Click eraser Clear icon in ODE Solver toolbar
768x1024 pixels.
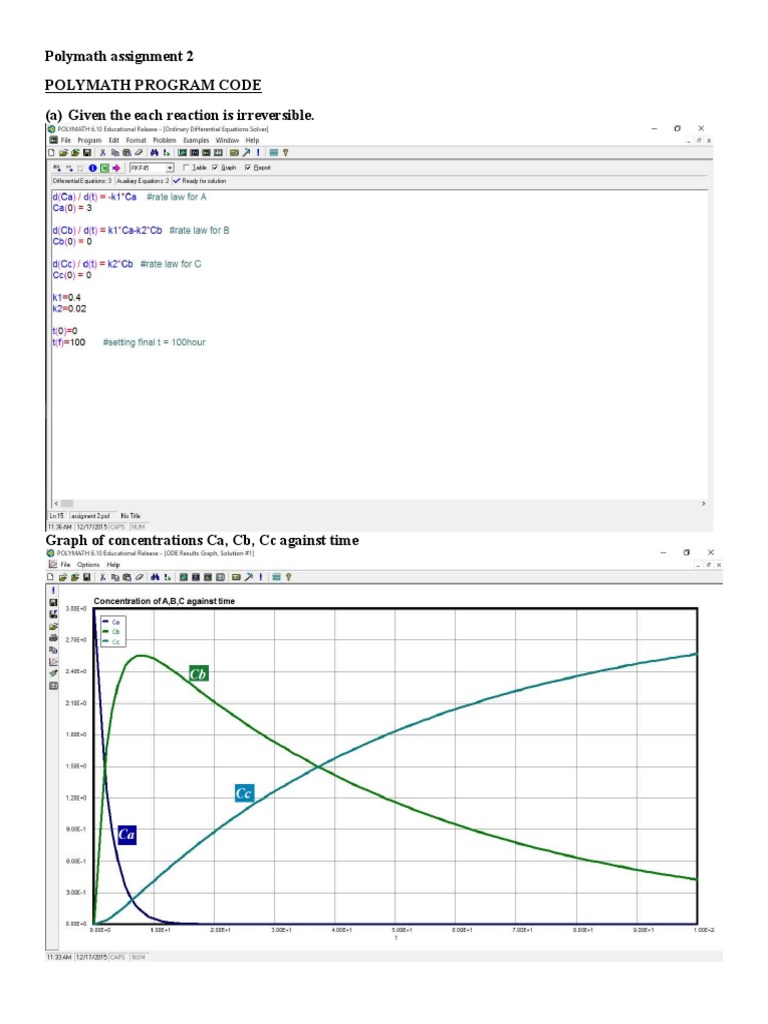[139, 152]
